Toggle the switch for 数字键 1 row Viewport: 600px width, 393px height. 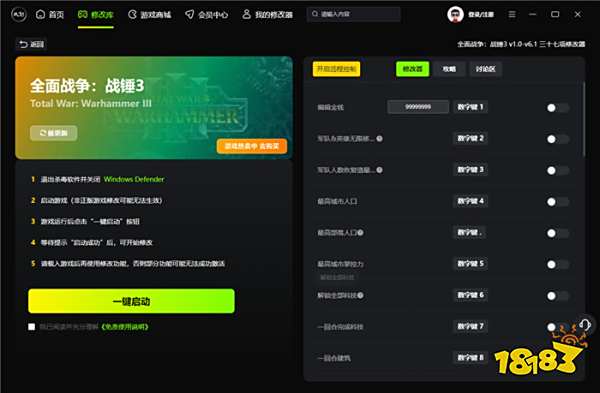pos(558,108)
